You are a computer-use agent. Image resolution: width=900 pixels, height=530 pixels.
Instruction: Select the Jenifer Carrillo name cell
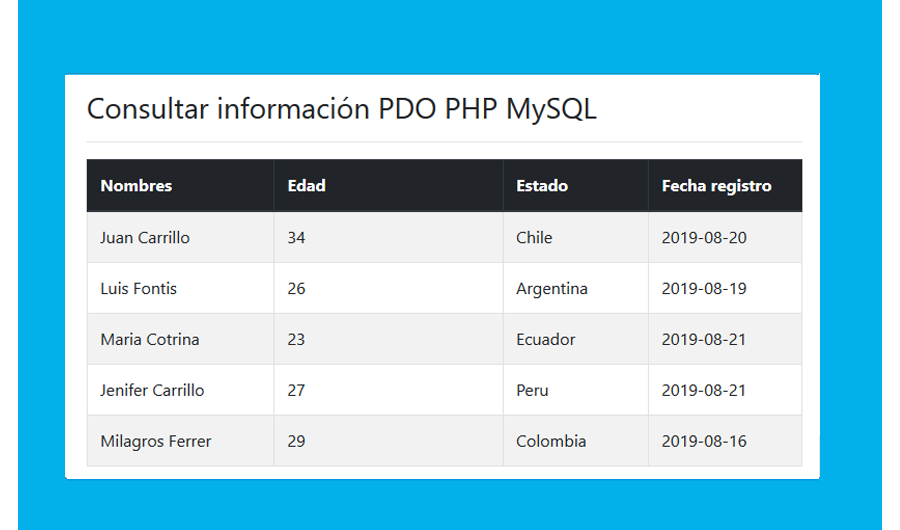[152, 391]
